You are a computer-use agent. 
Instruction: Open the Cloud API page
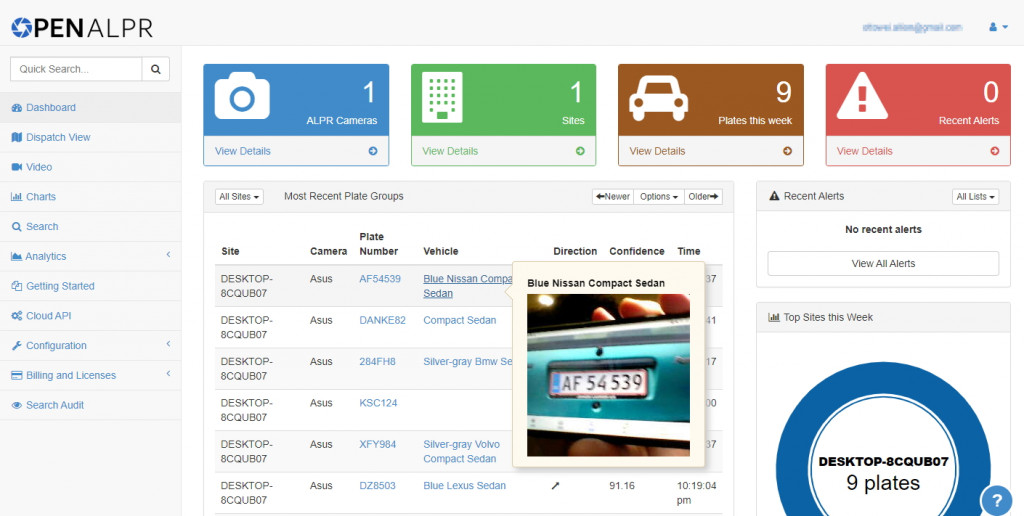(x=90, y=316)
